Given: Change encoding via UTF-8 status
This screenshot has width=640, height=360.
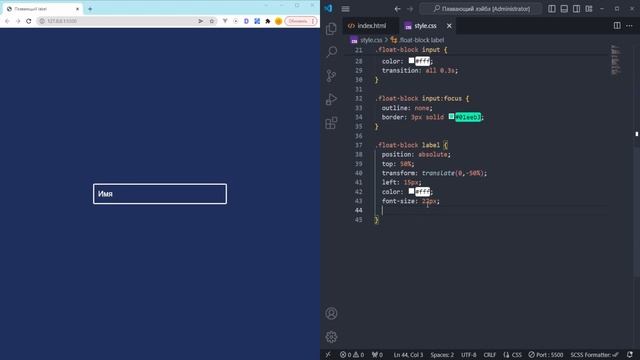Looking at the screenshot, I should (x=469, y=355).
